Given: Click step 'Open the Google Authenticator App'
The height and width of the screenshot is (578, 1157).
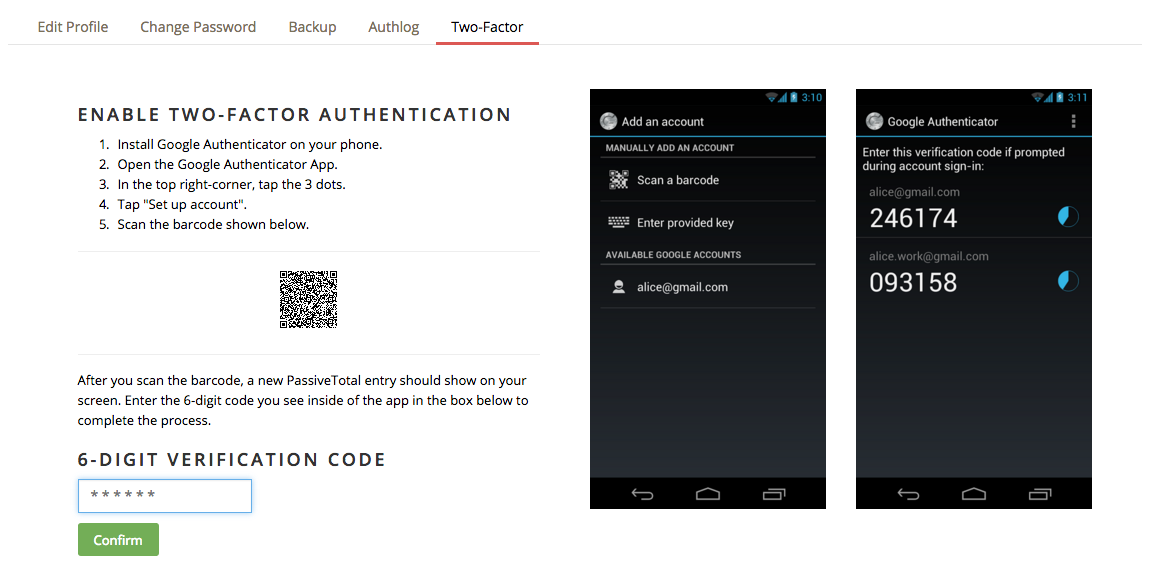Looking at the screenshot, I should click(x=227, y=165).
